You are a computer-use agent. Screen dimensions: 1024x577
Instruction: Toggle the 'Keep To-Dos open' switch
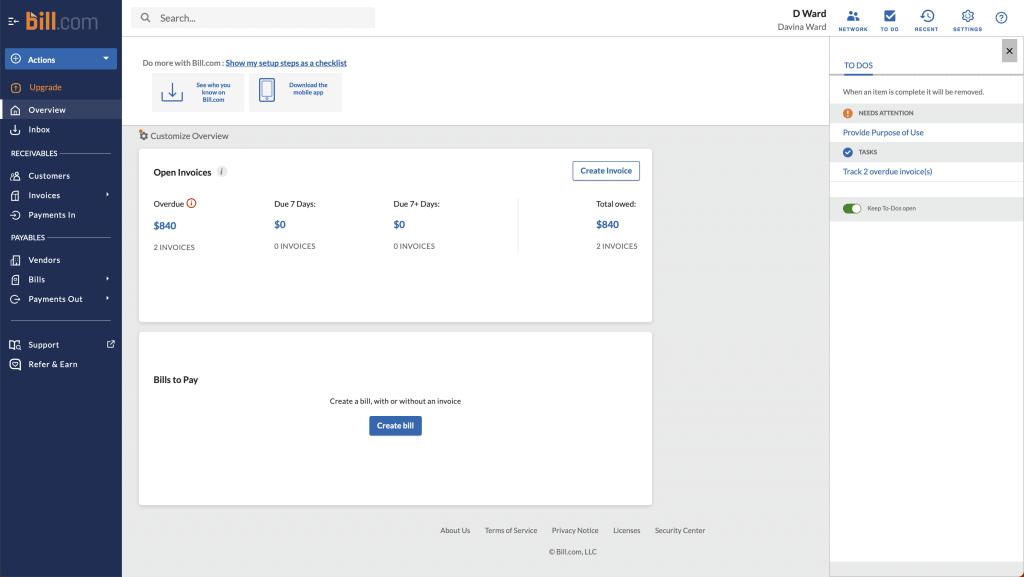click(852, 209)
